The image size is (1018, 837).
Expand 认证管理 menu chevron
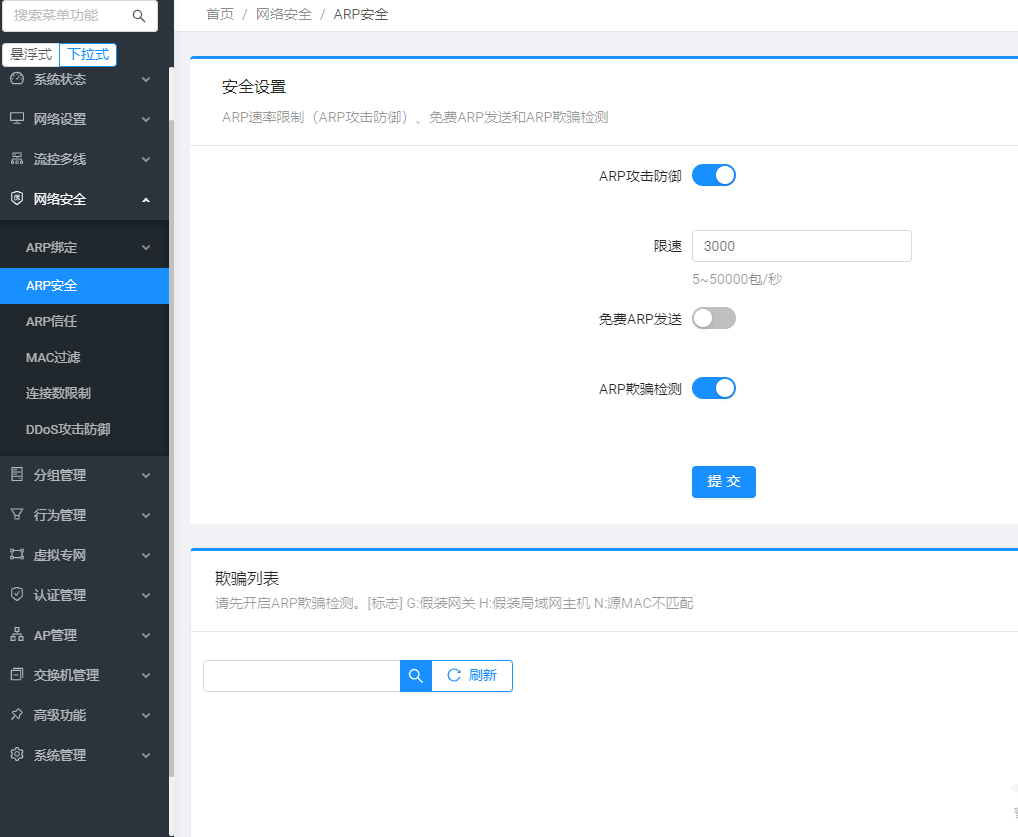tap(146, 595)
